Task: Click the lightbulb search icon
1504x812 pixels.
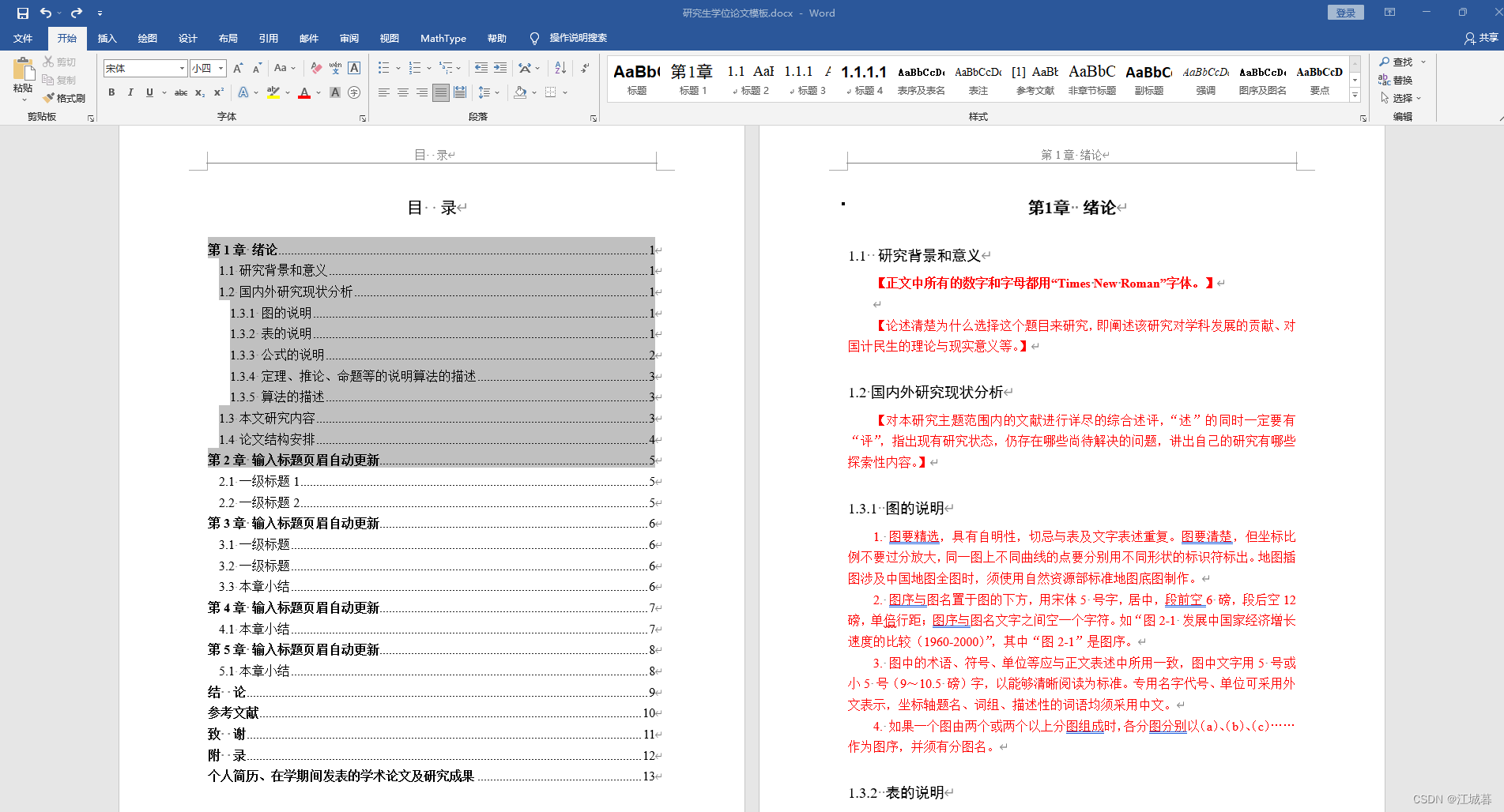Action: click(x=535, y=38)
